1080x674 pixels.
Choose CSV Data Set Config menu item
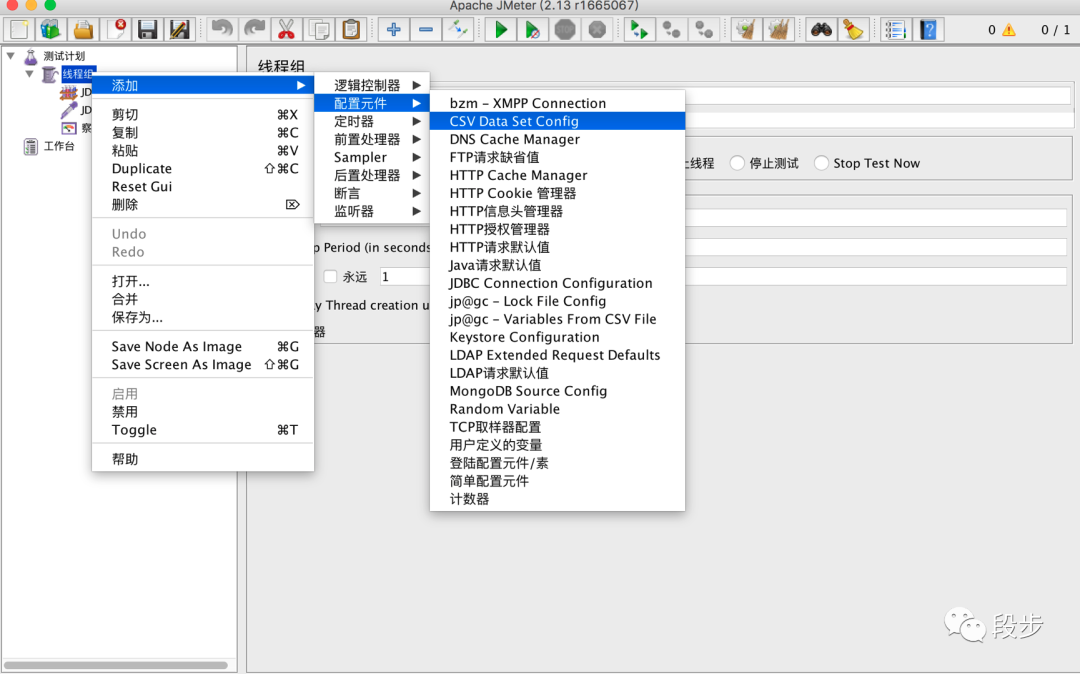click(557, 121)
